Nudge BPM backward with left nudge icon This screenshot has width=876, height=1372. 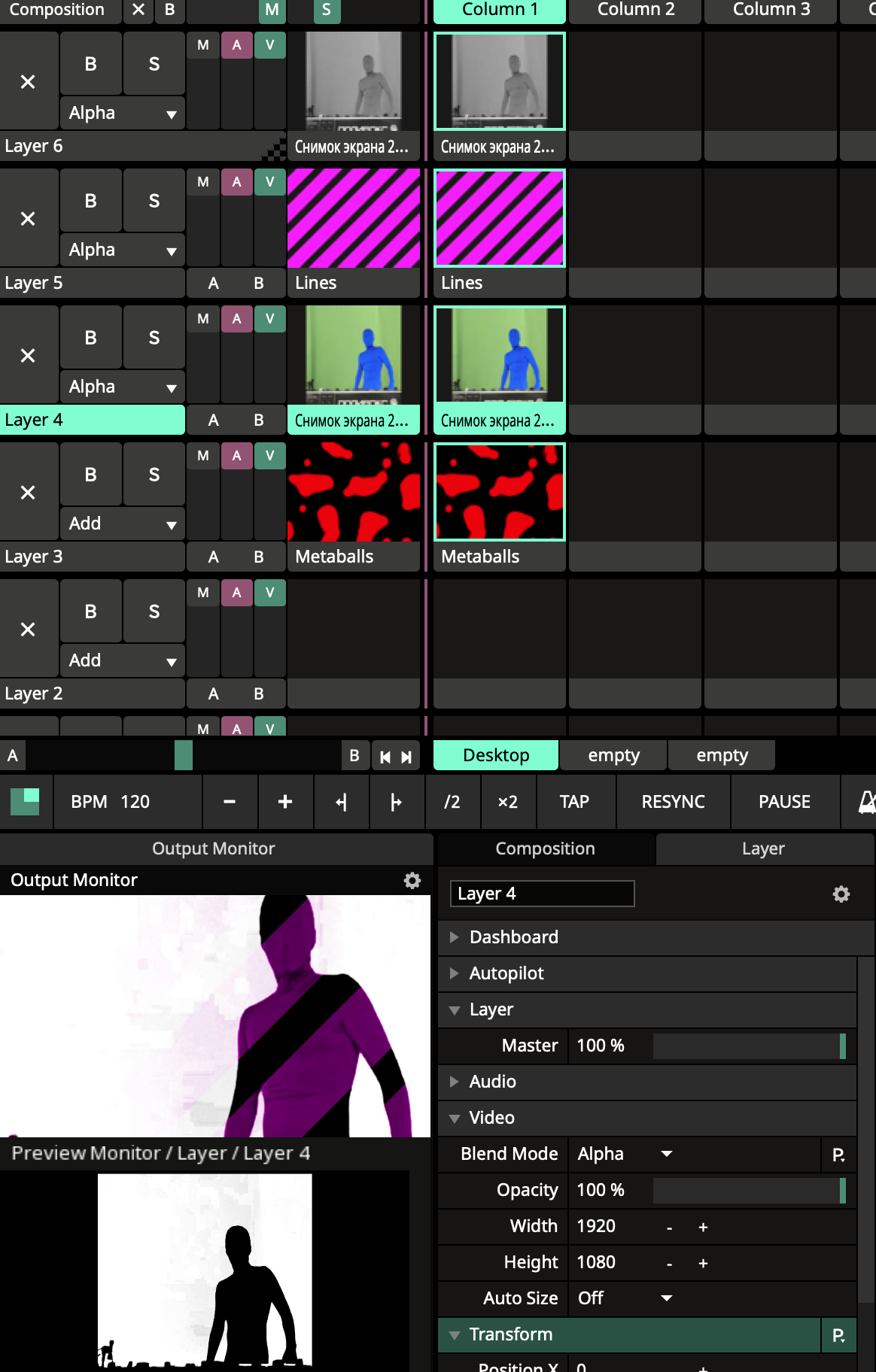[342, 802]
